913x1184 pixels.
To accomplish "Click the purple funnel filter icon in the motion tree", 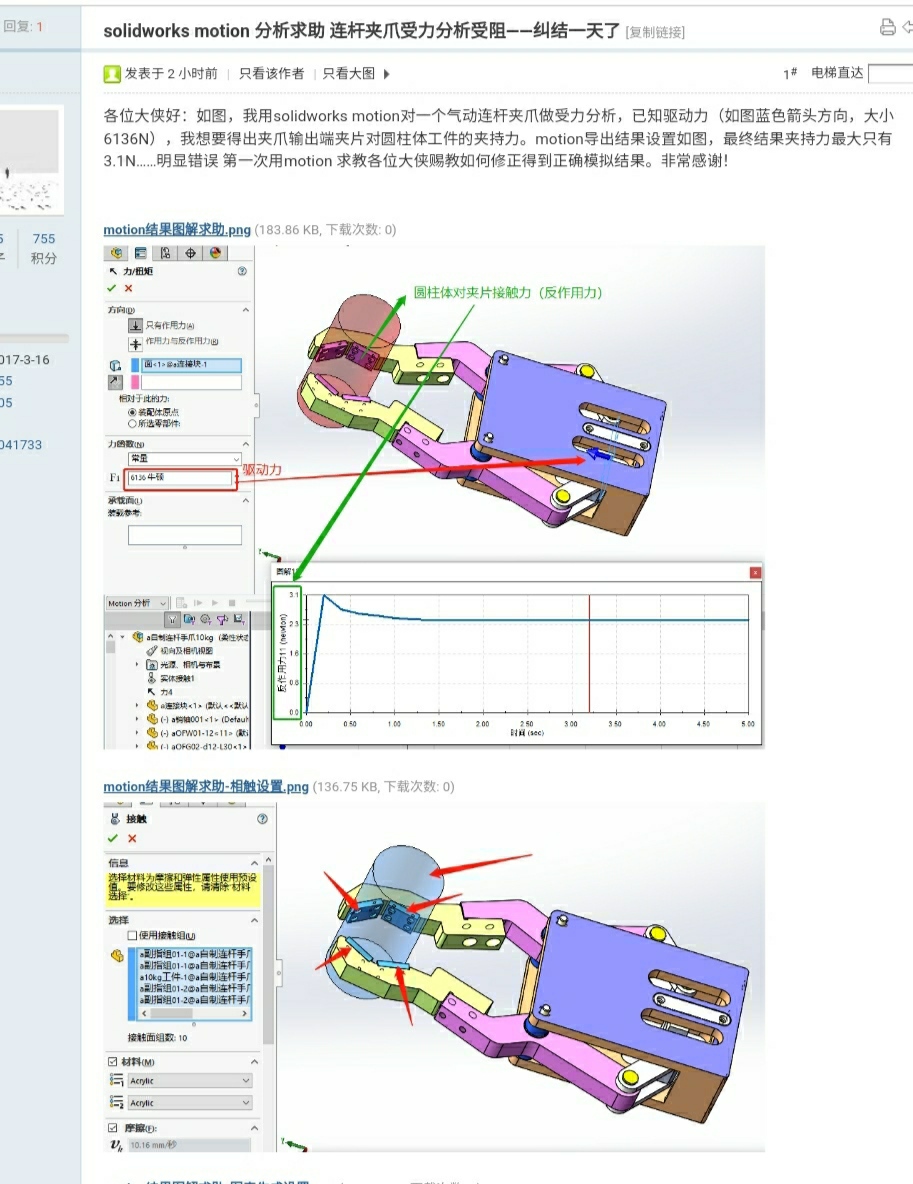I will [x=222, y=620].
